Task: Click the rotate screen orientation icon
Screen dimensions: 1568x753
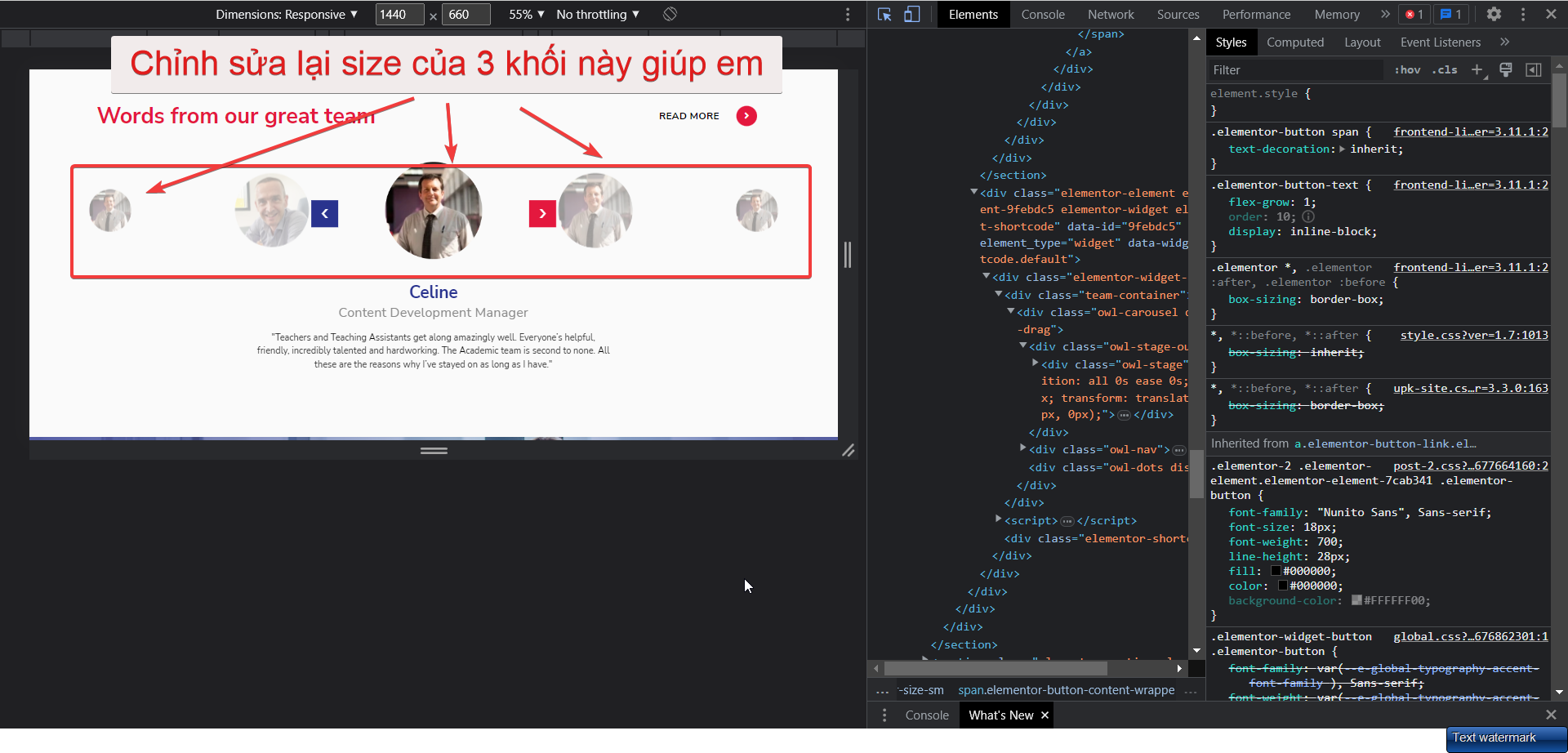Action: 670,14
